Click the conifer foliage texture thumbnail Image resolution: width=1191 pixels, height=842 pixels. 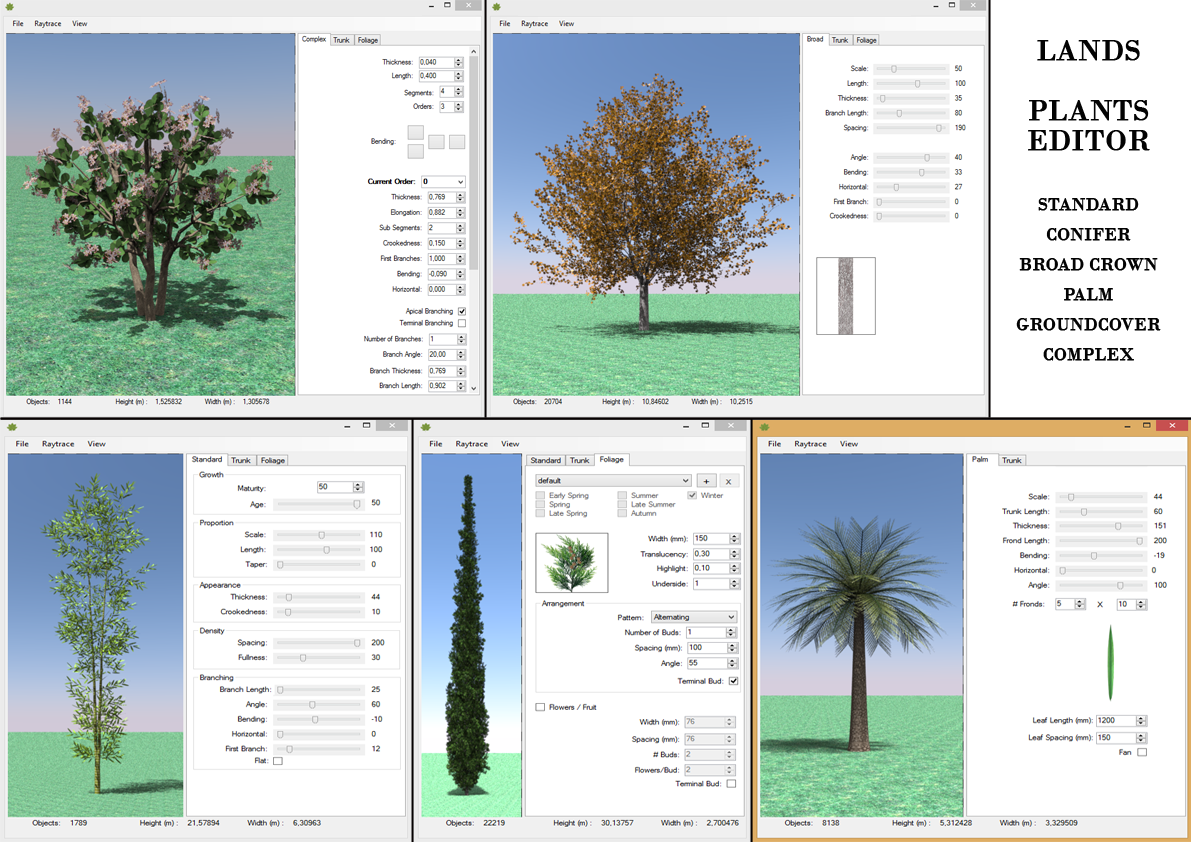(571, 563)
